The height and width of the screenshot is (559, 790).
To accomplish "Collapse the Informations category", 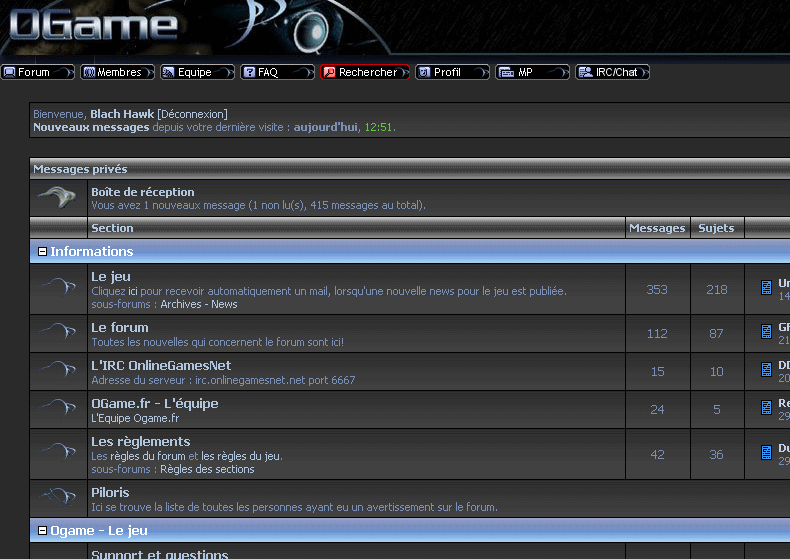I will 42,251.
